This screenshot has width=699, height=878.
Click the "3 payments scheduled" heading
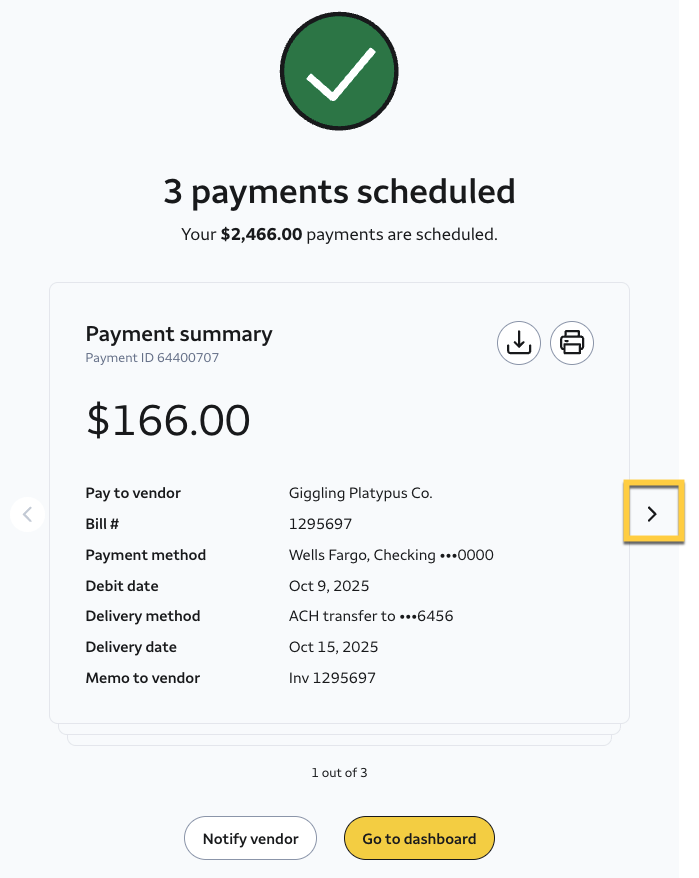(339, 191)
